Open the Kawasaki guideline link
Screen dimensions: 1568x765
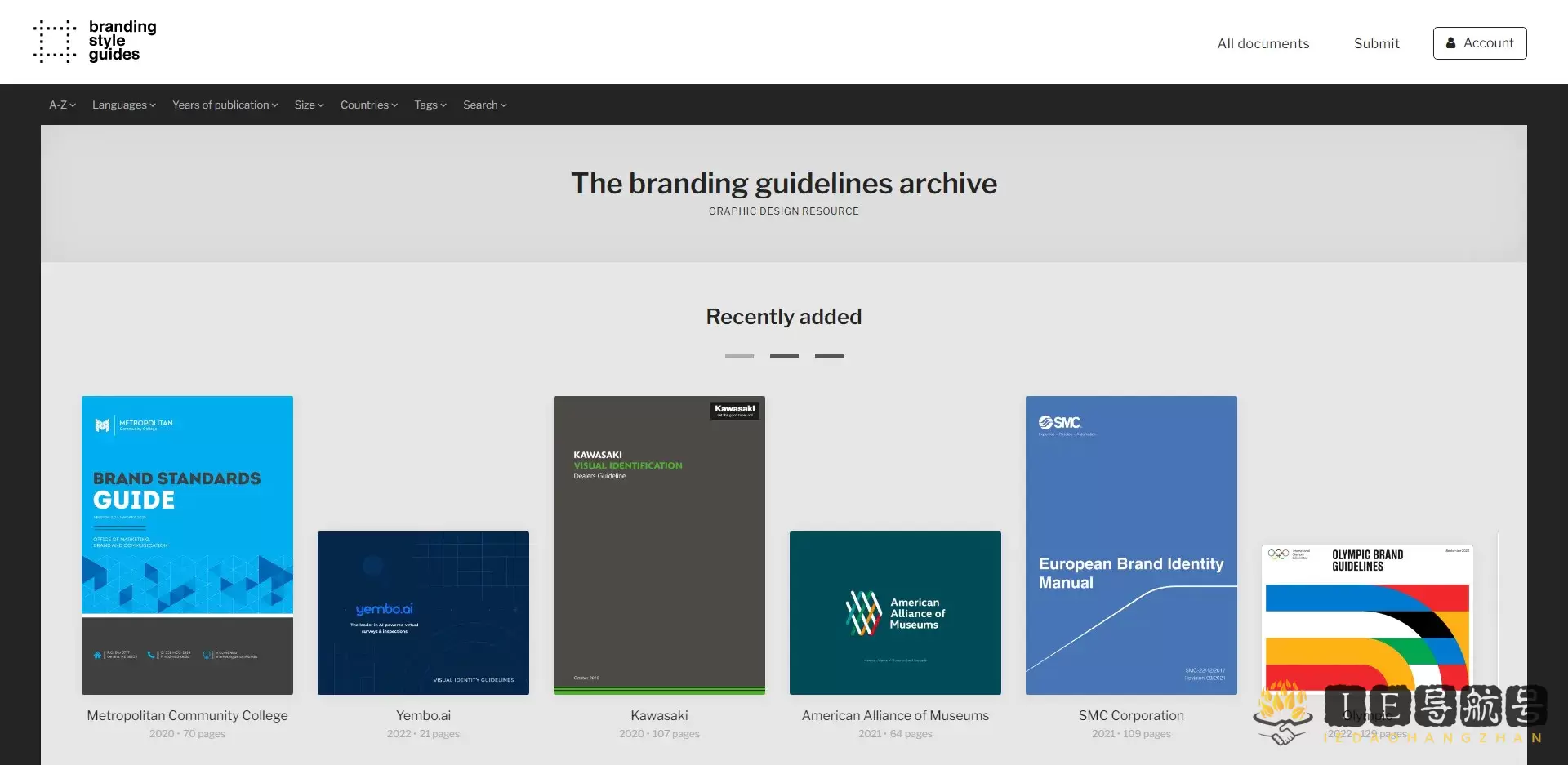[x=659, y=545]
